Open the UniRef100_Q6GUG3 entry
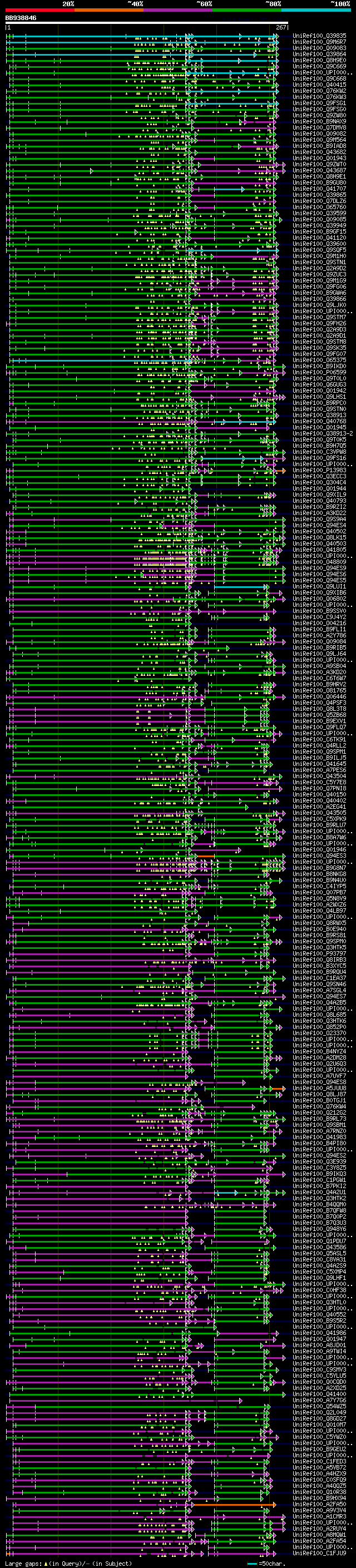 click(x=319, y=385)
